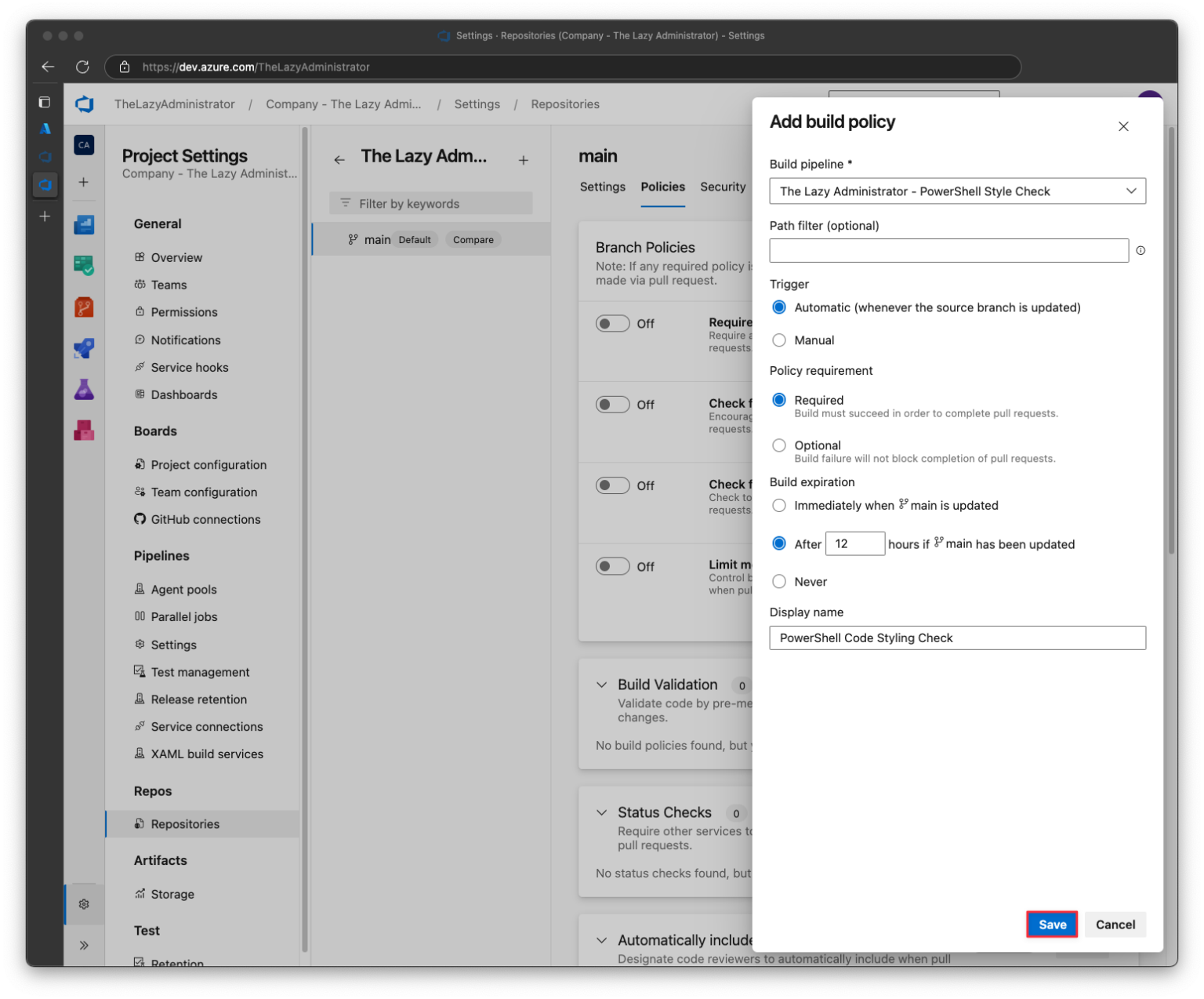Open the Boards icon in left rail
This screenshot has width=1204, height=999.
coord(84,266)
